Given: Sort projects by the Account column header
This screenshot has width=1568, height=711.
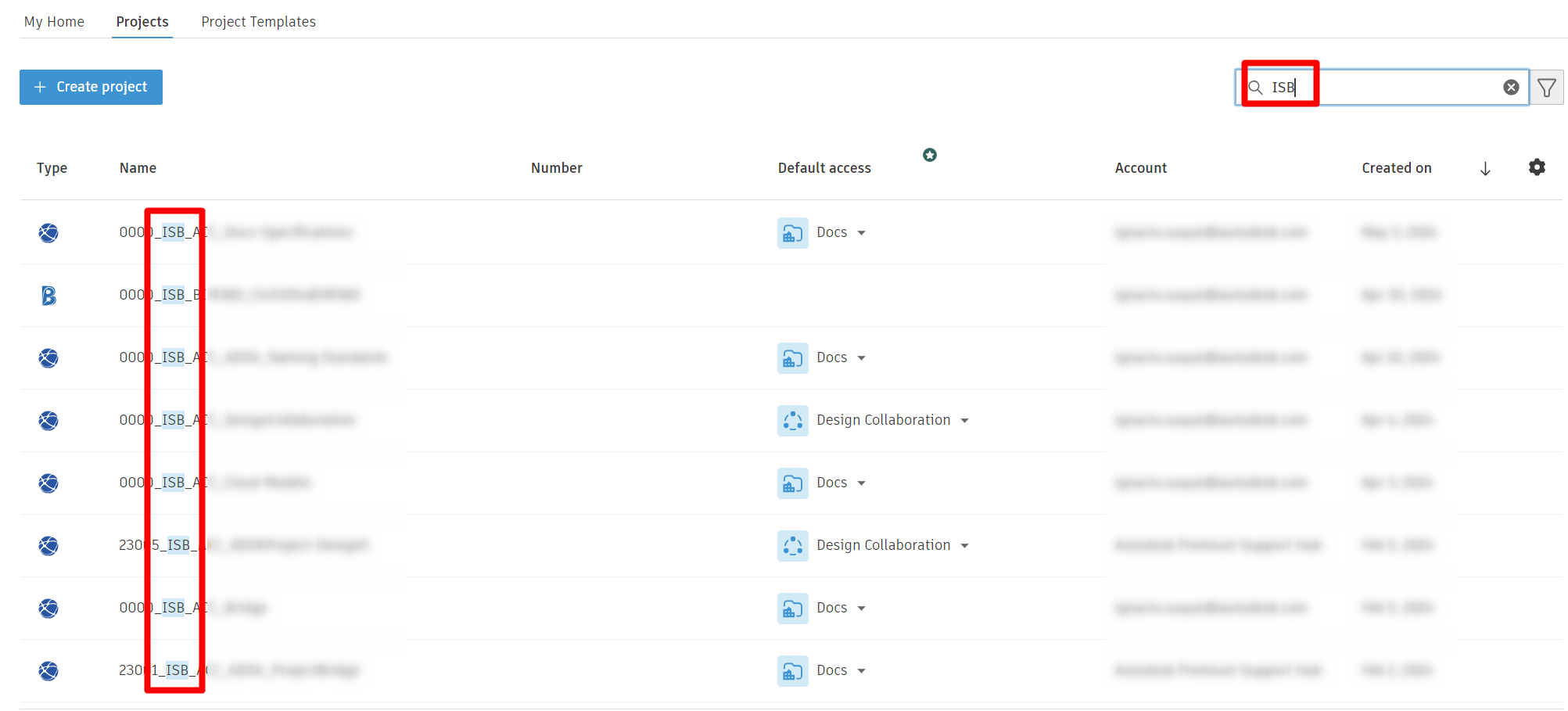Looking at the screenshot, I should [x=1140, y=167].
